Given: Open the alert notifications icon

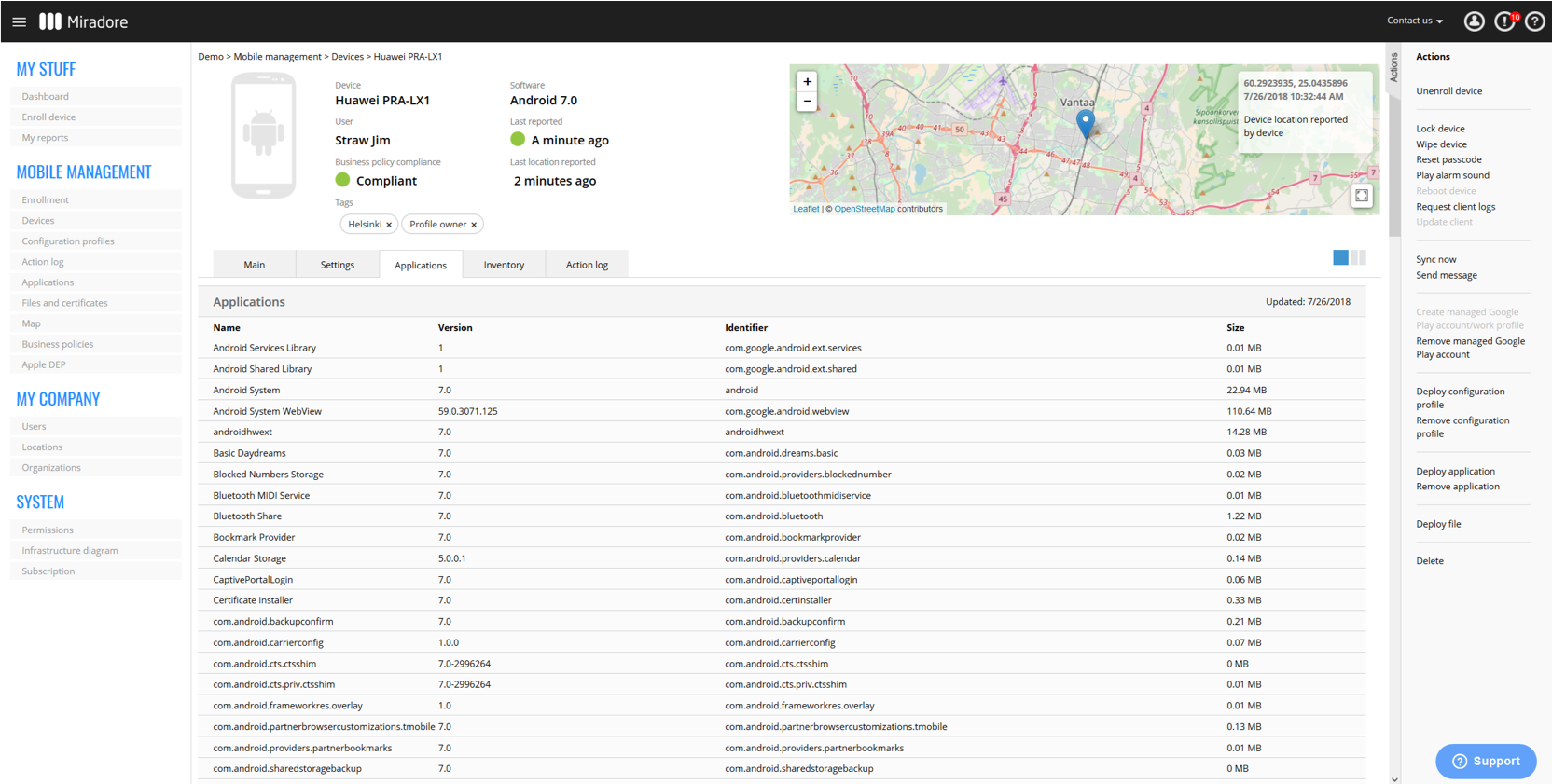Looking at the screenshot, I should [1504, 21].
